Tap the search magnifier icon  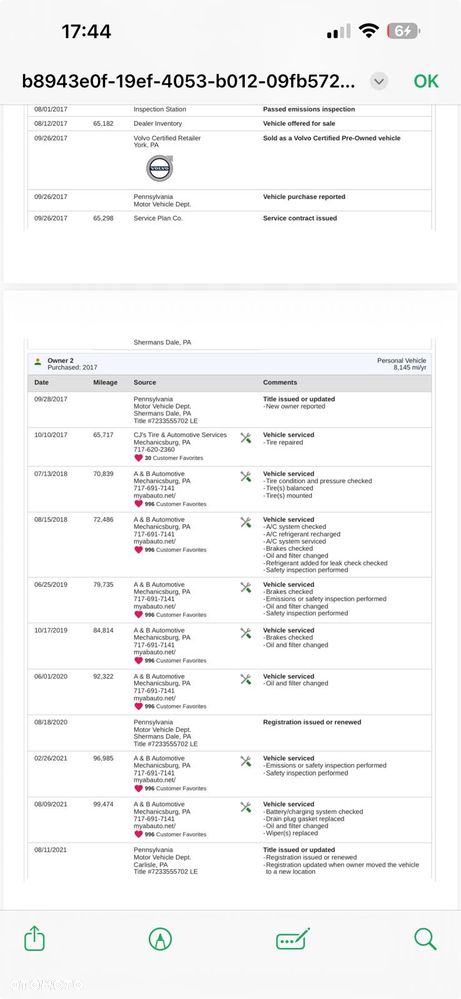425,939
